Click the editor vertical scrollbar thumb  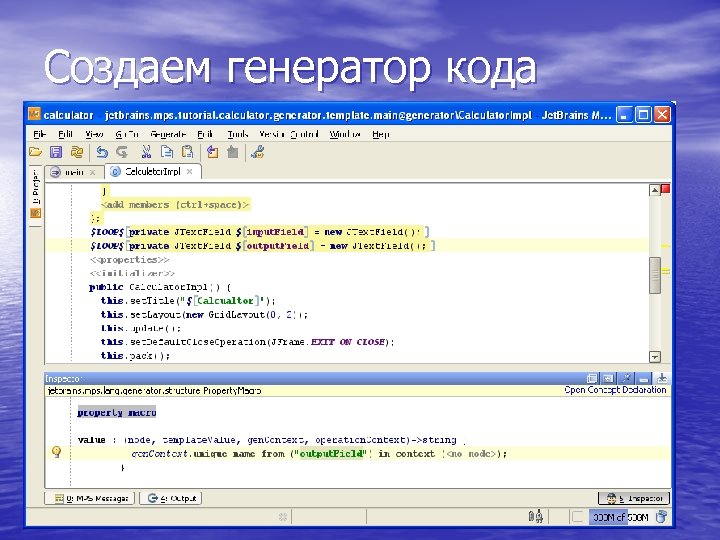pos(655,276)
